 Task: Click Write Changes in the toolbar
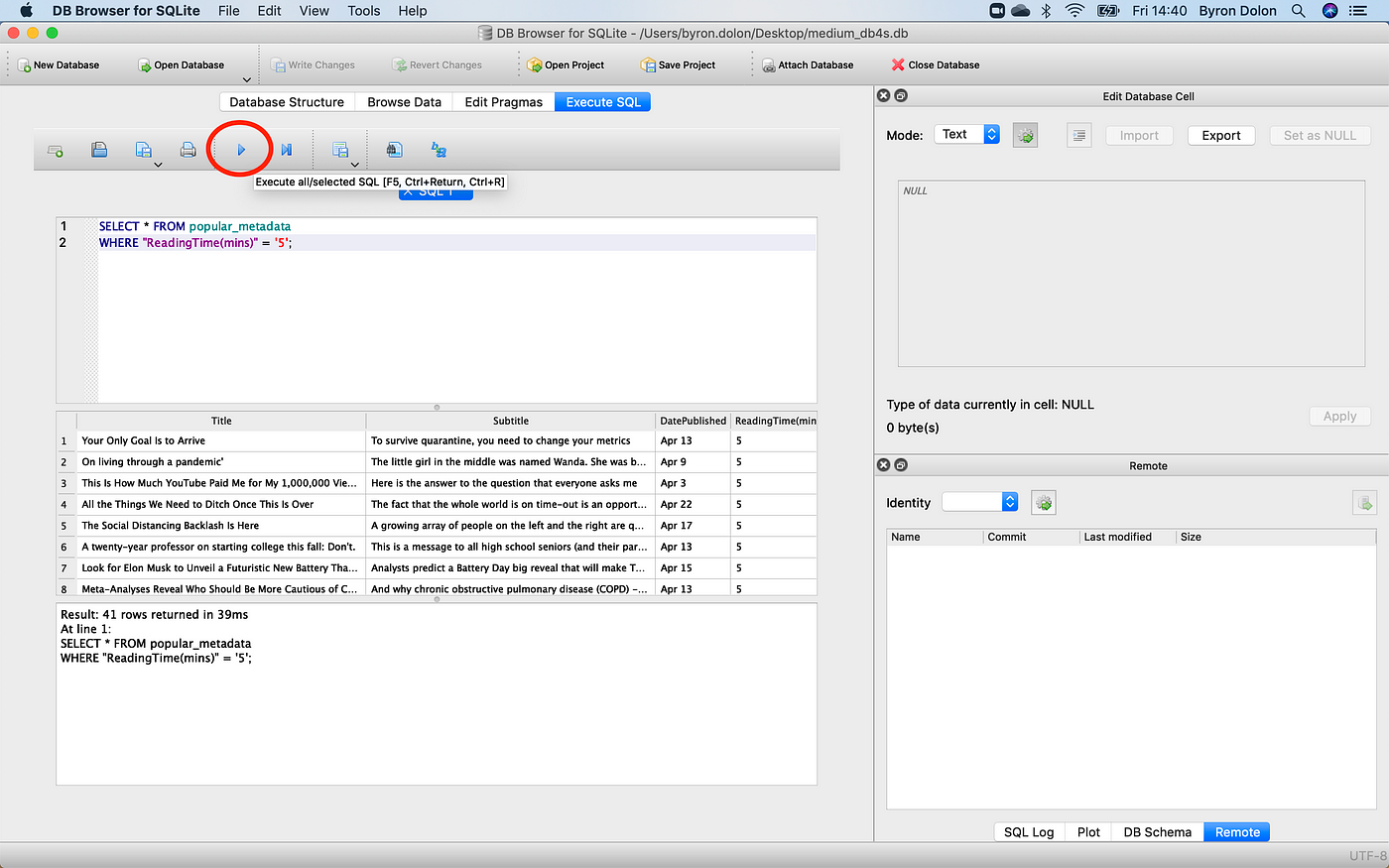(313, 65)
